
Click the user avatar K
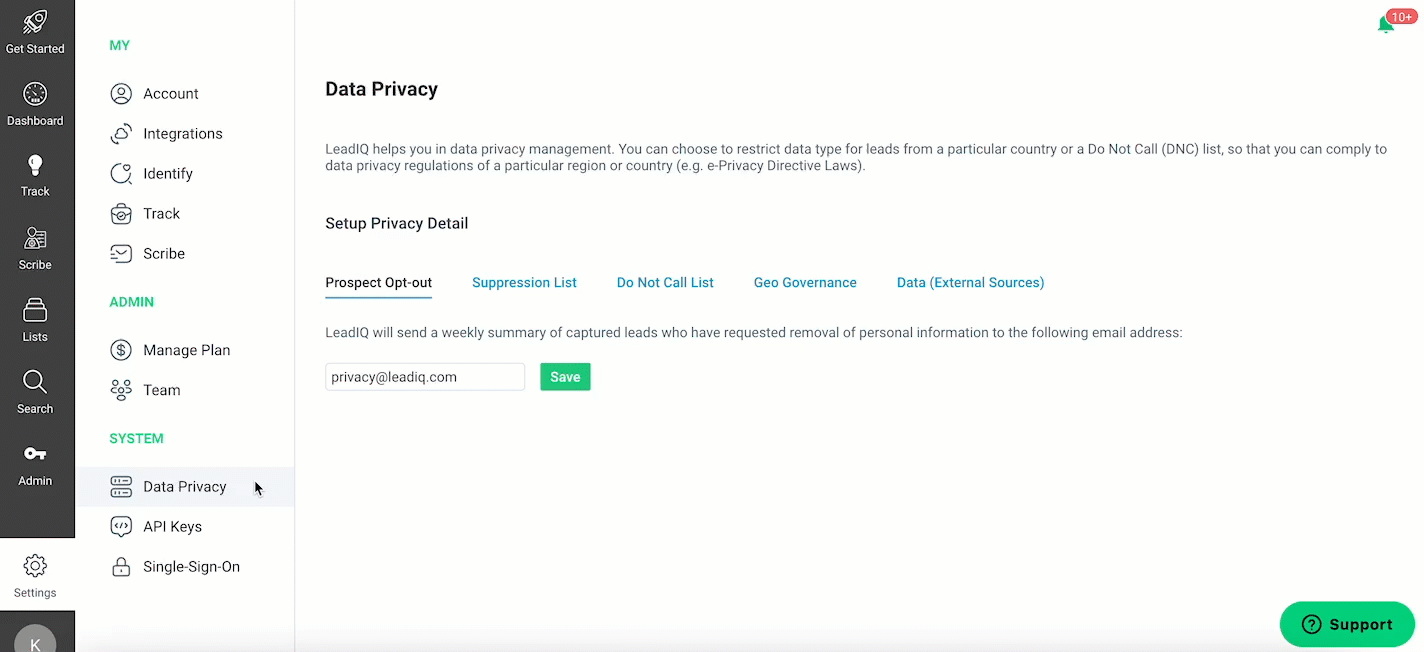[x=35, y=640]
